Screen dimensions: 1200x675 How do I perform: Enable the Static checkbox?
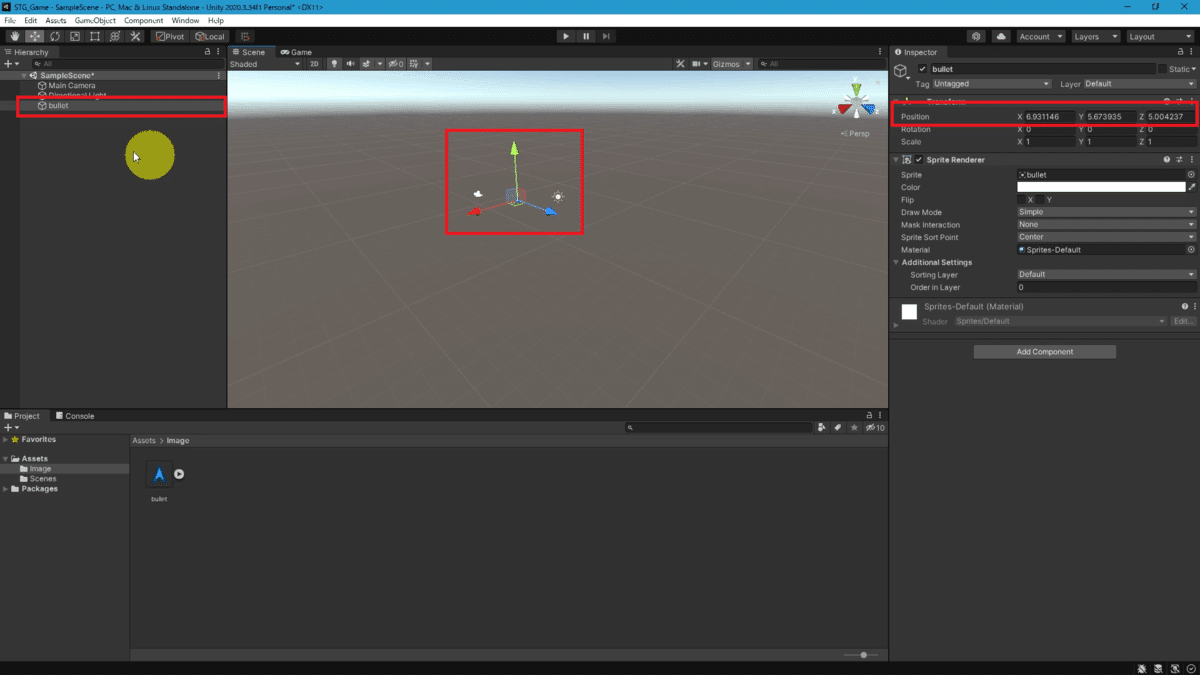(x=1162, y=69)
